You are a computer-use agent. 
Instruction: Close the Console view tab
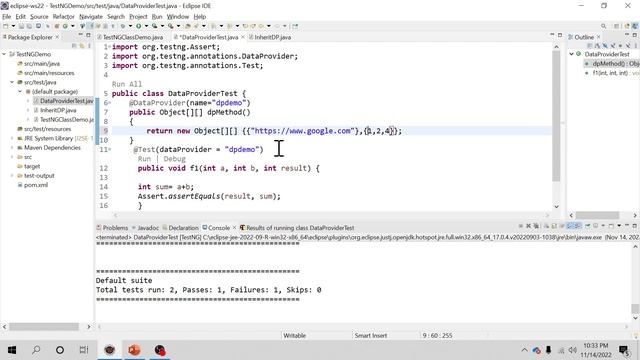[x=235, y=228]
